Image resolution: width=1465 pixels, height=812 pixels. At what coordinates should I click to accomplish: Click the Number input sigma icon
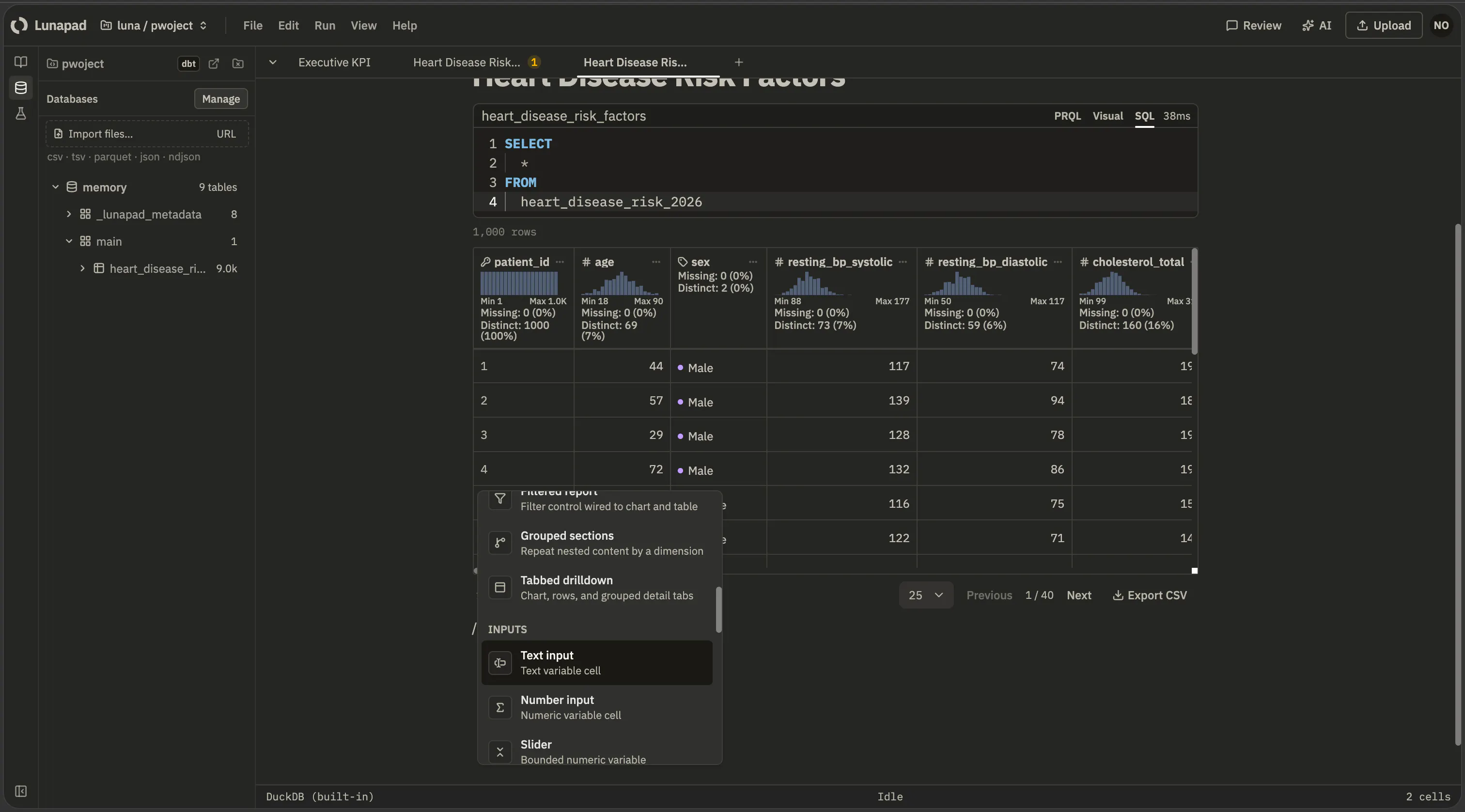coord(499,707)
